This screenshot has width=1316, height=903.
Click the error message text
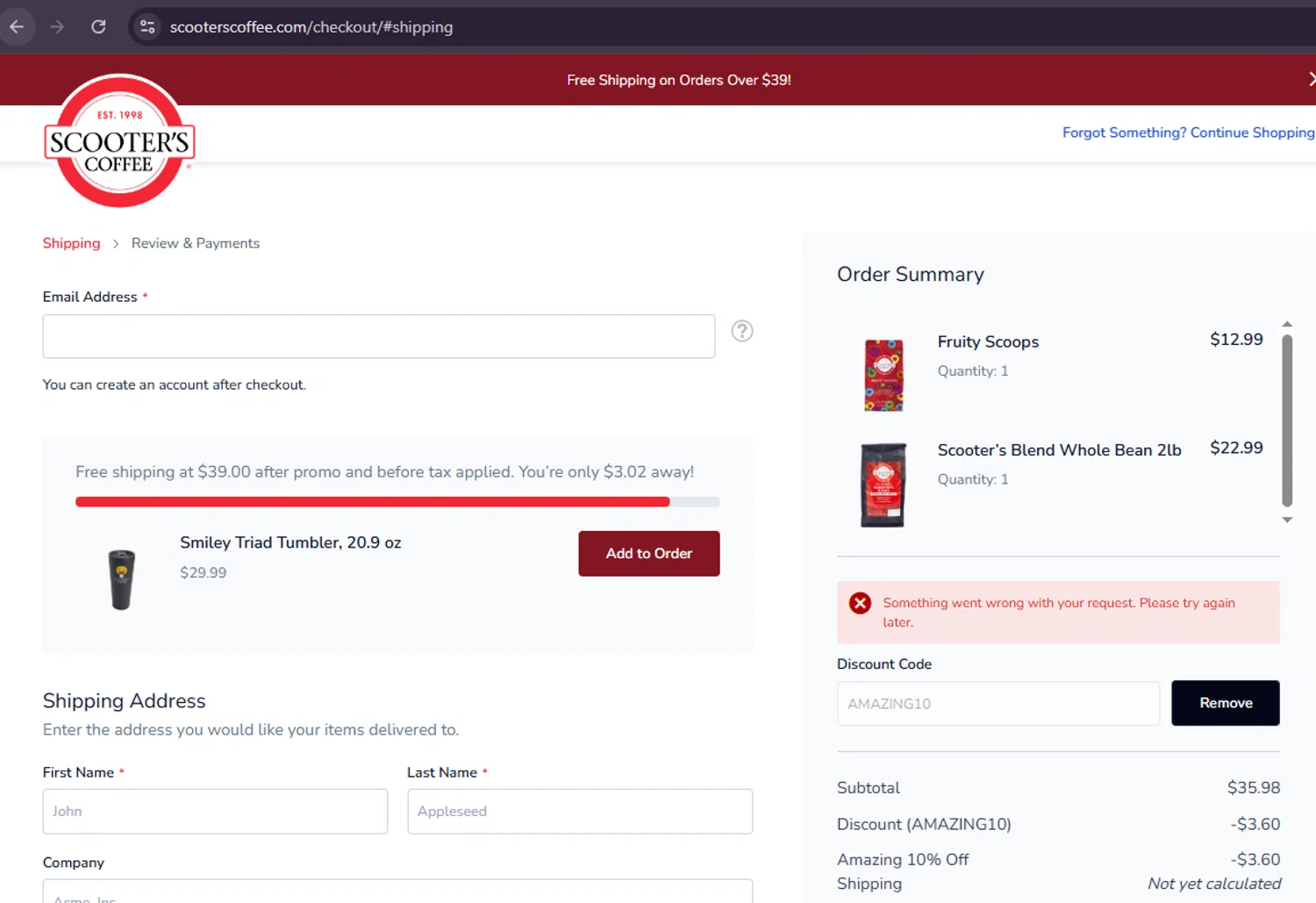(x=1059, y=613)
